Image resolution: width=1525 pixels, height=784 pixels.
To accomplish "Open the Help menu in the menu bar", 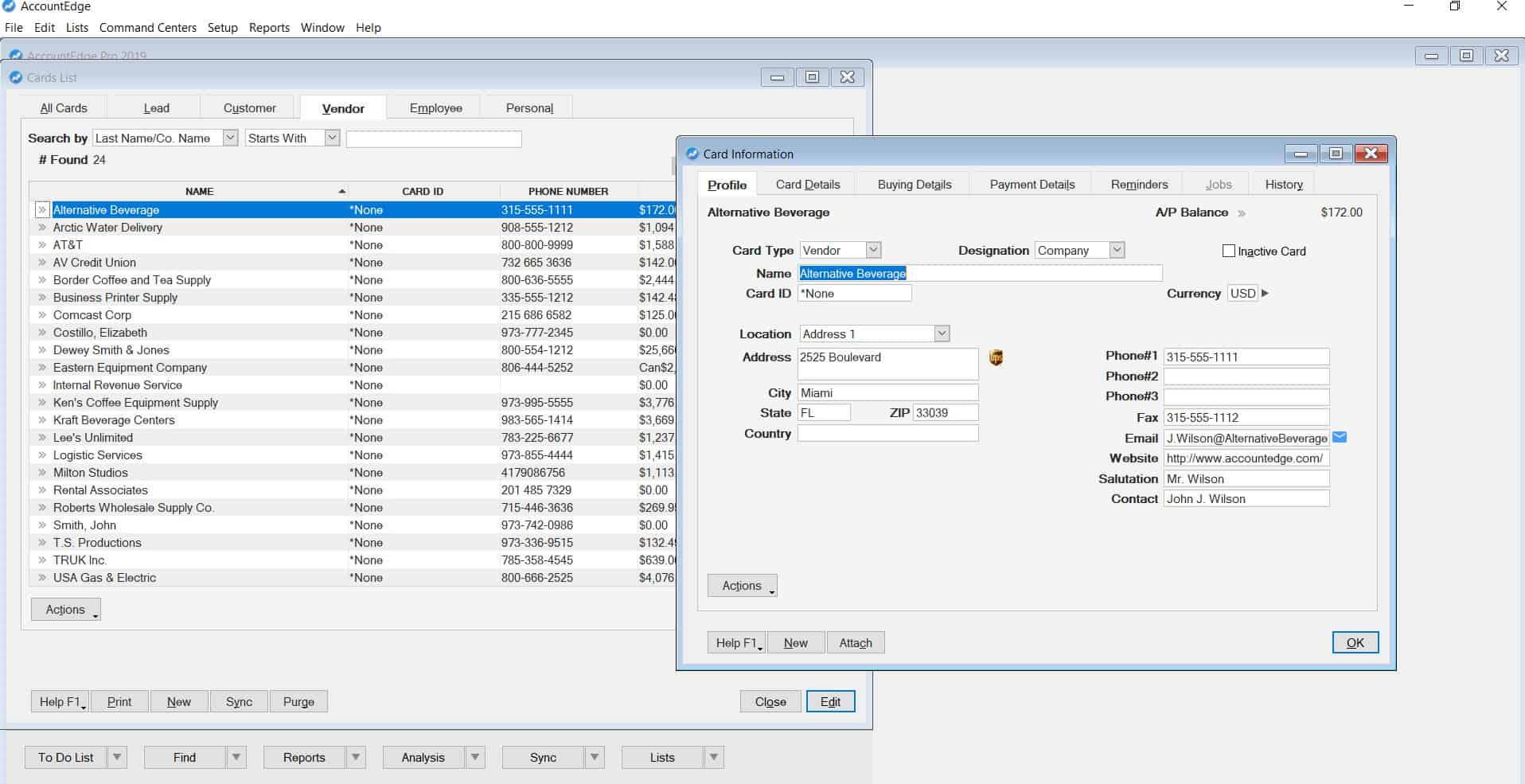I will pyautogui.click(x=368, y=28).
